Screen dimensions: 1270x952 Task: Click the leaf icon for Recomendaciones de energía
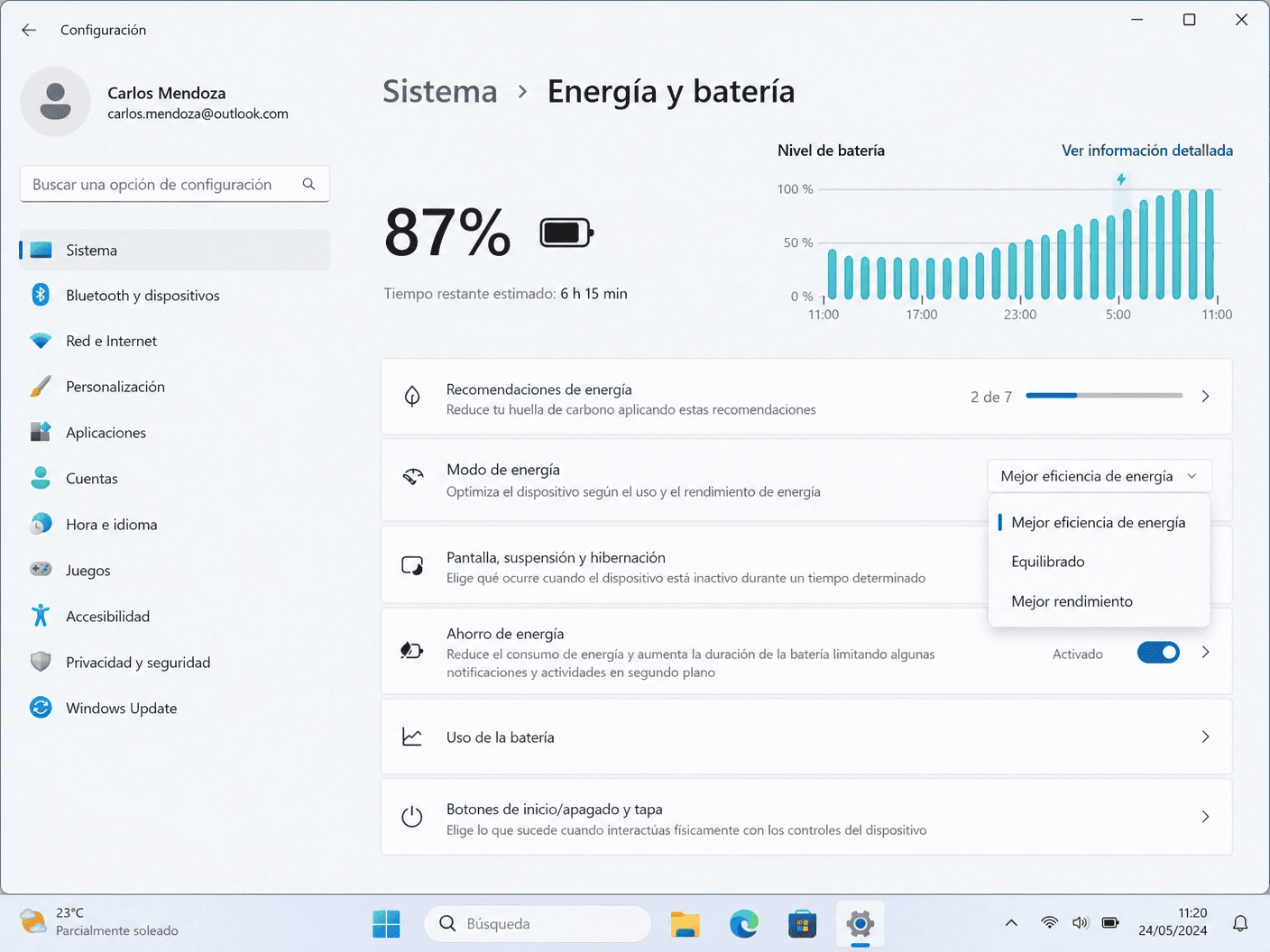pos(412,397)
